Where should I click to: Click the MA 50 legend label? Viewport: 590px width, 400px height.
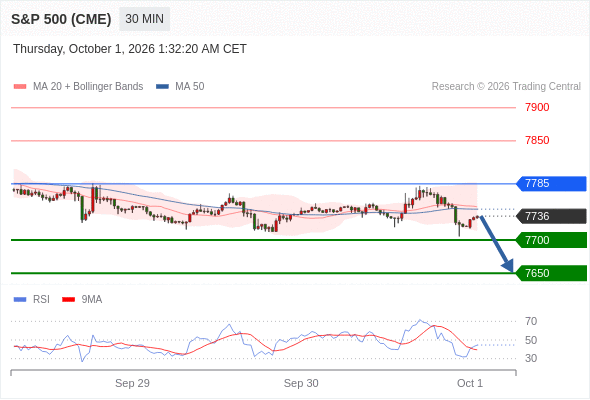(190, 87)
